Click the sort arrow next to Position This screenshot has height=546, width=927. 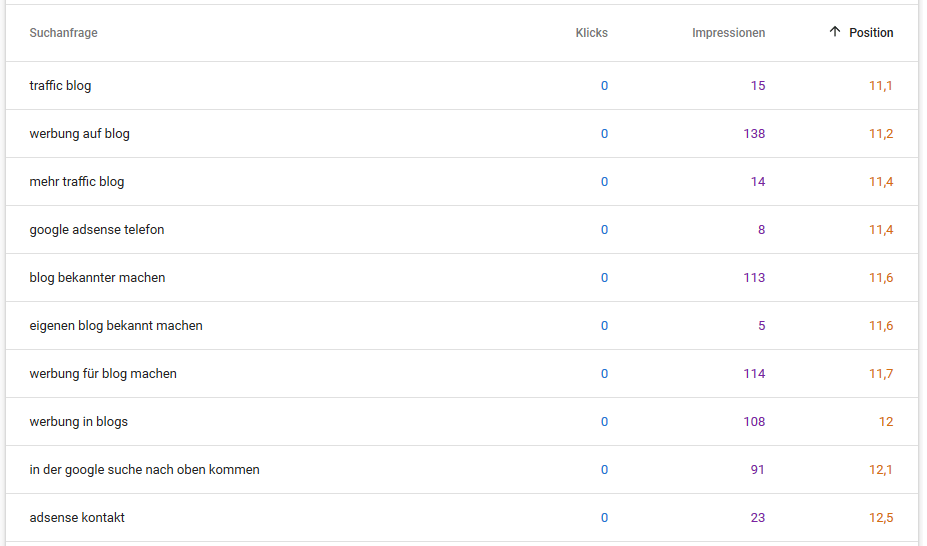pos(834,32)
